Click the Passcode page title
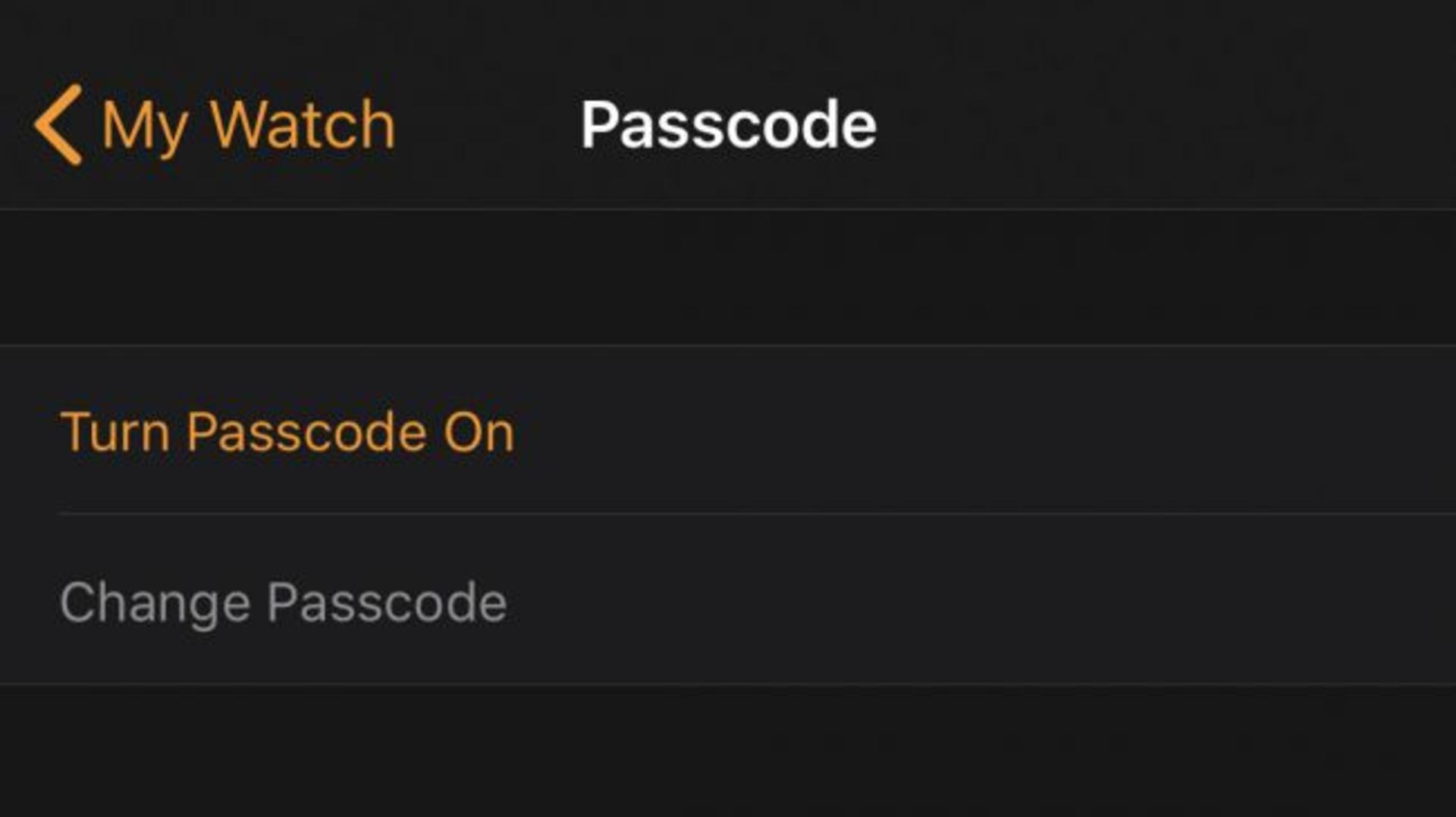The image size is (1456, 817). click(x=728, y=125)
